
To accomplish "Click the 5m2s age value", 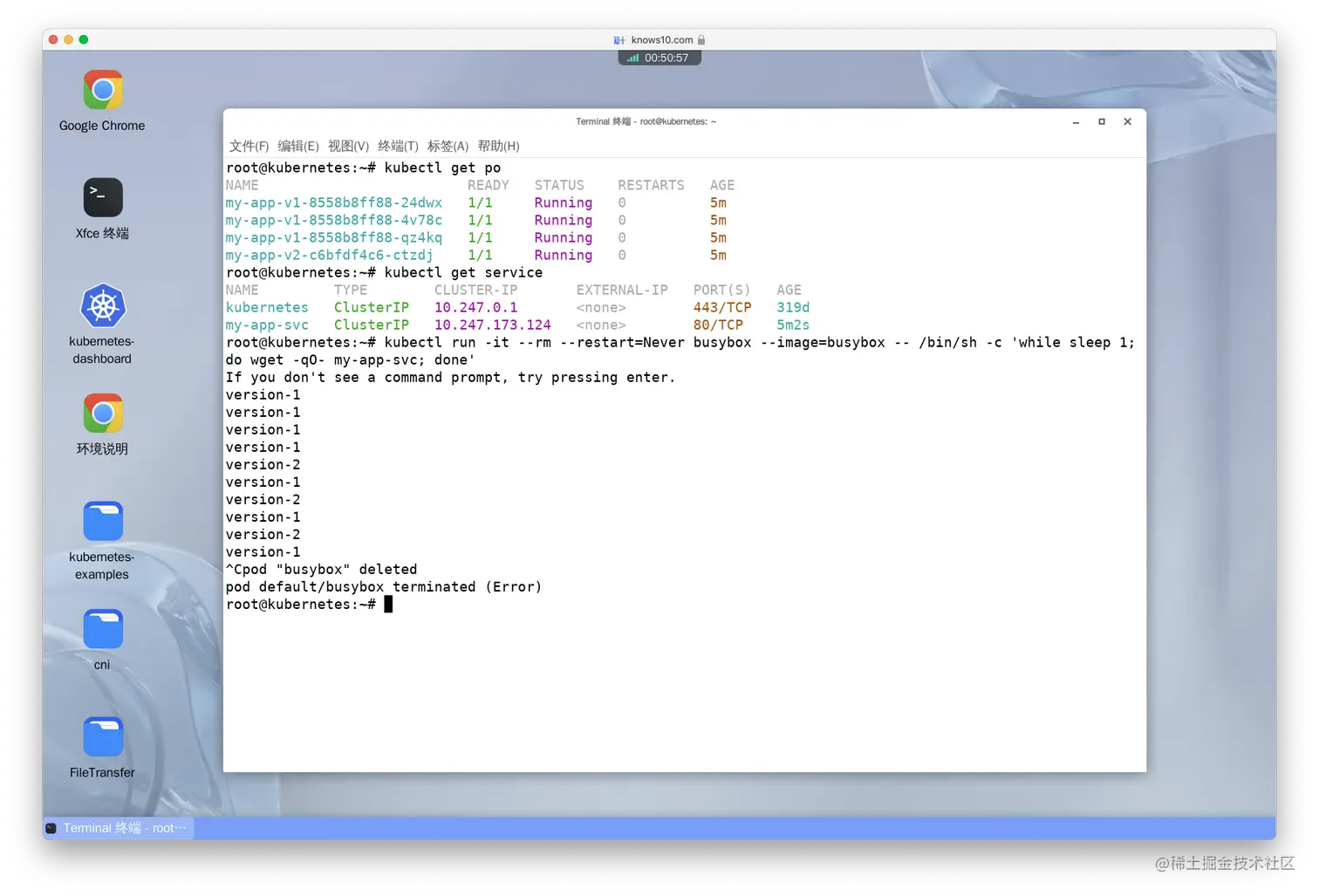I will point(794,325).
